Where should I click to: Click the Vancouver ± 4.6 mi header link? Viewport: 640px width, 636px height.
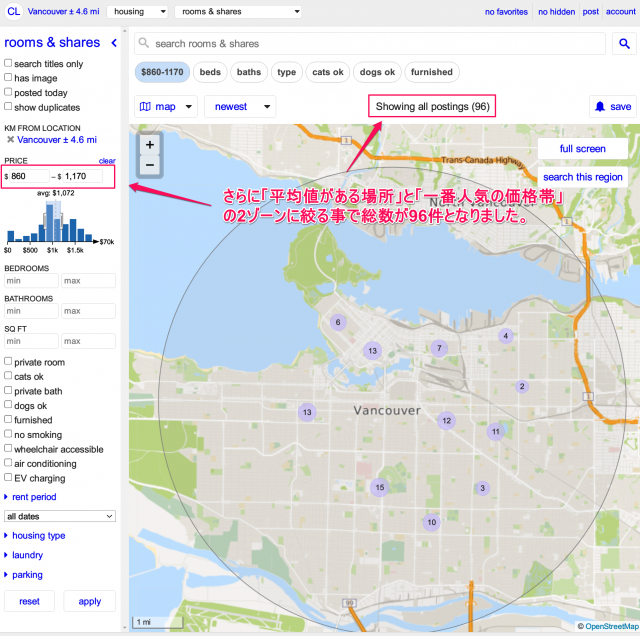(63, 11)
